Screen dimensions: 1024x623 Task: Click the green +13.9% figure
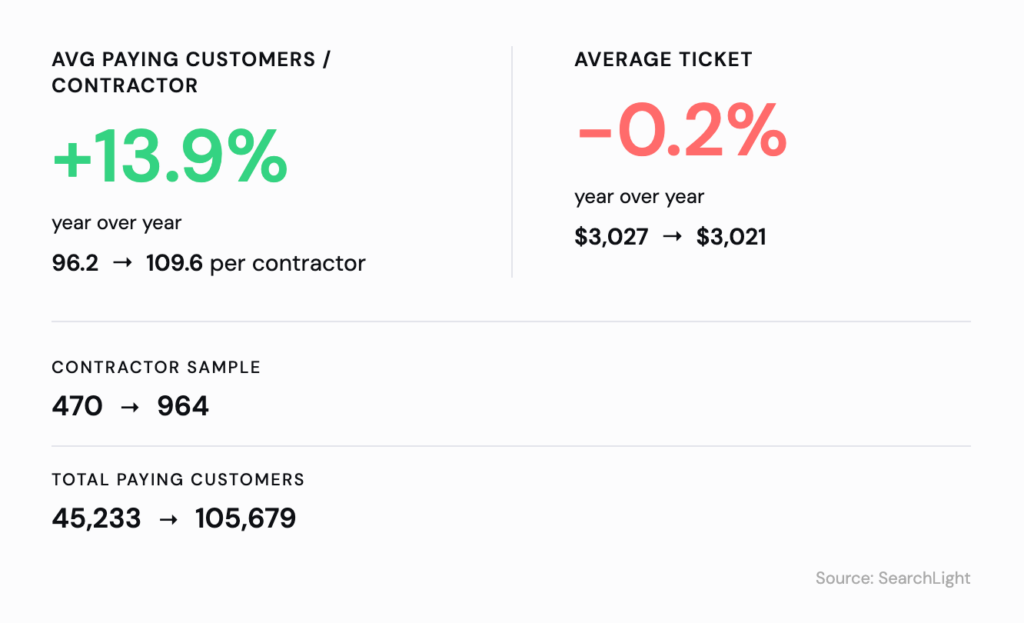170,158
